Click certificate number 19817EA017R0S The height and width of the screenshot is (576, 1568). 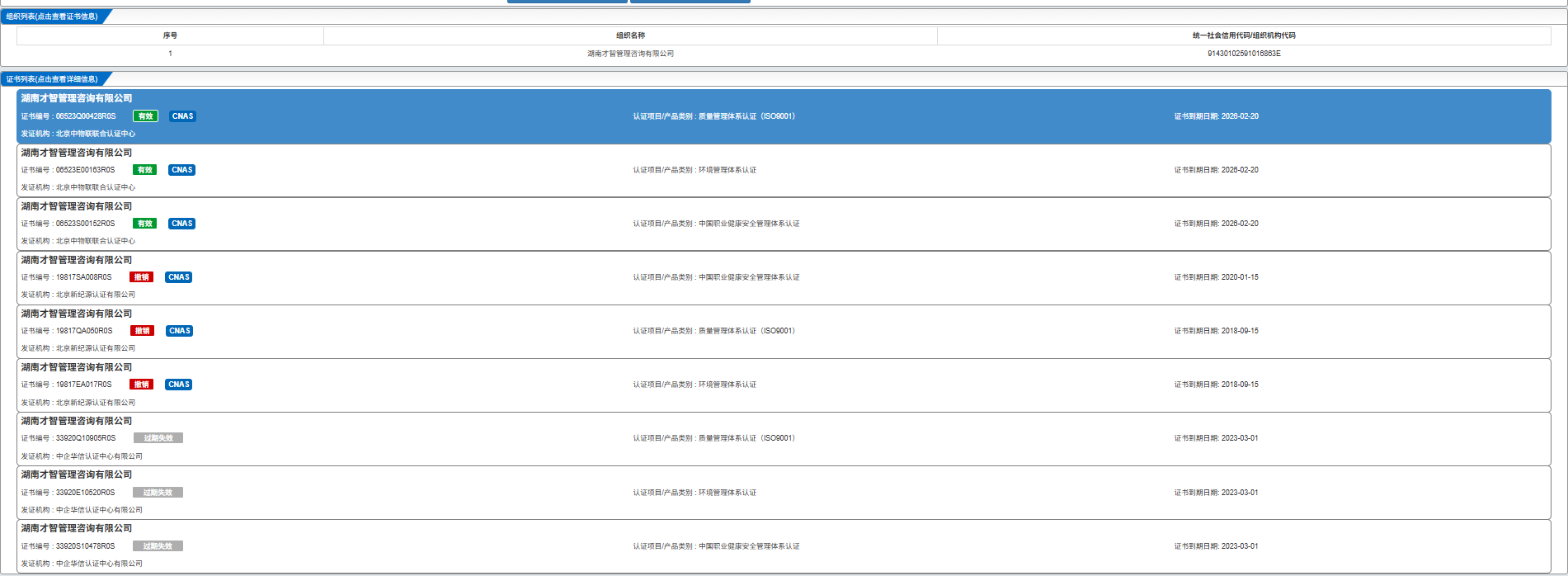click(83, 385)
